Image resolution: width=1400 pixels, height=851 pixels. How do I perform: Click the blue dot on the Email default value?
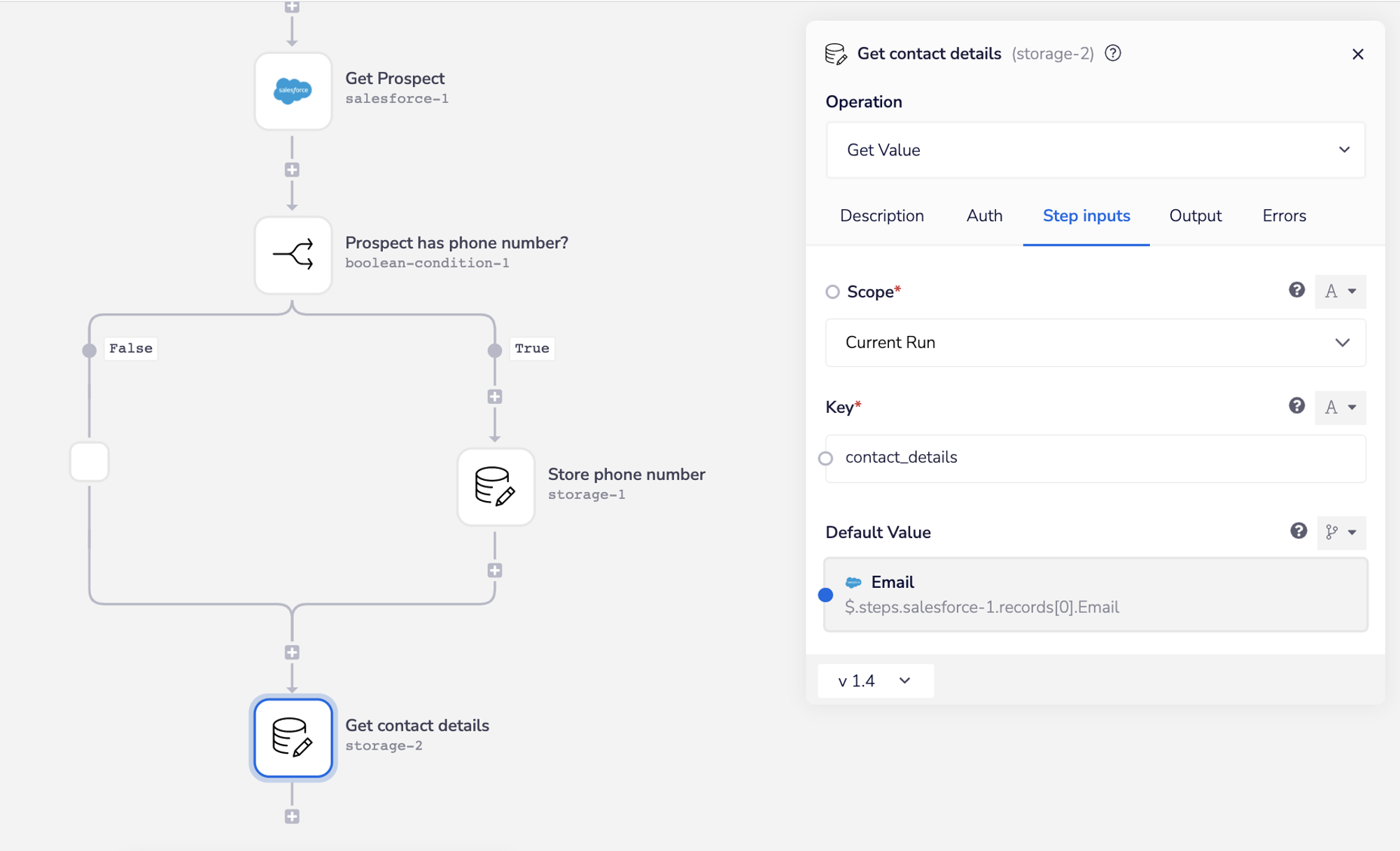pos(827,594)
